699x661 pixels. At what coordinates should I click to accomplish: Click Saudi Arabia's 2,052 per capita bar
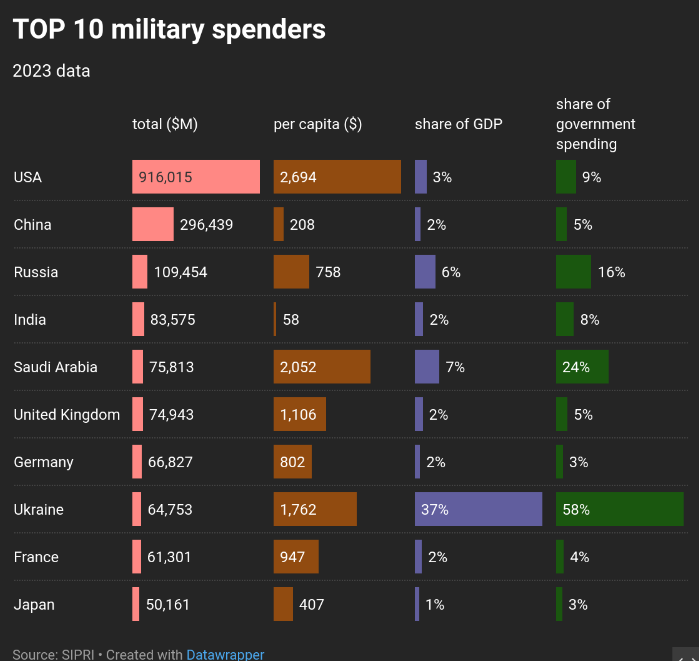point(322,367)
